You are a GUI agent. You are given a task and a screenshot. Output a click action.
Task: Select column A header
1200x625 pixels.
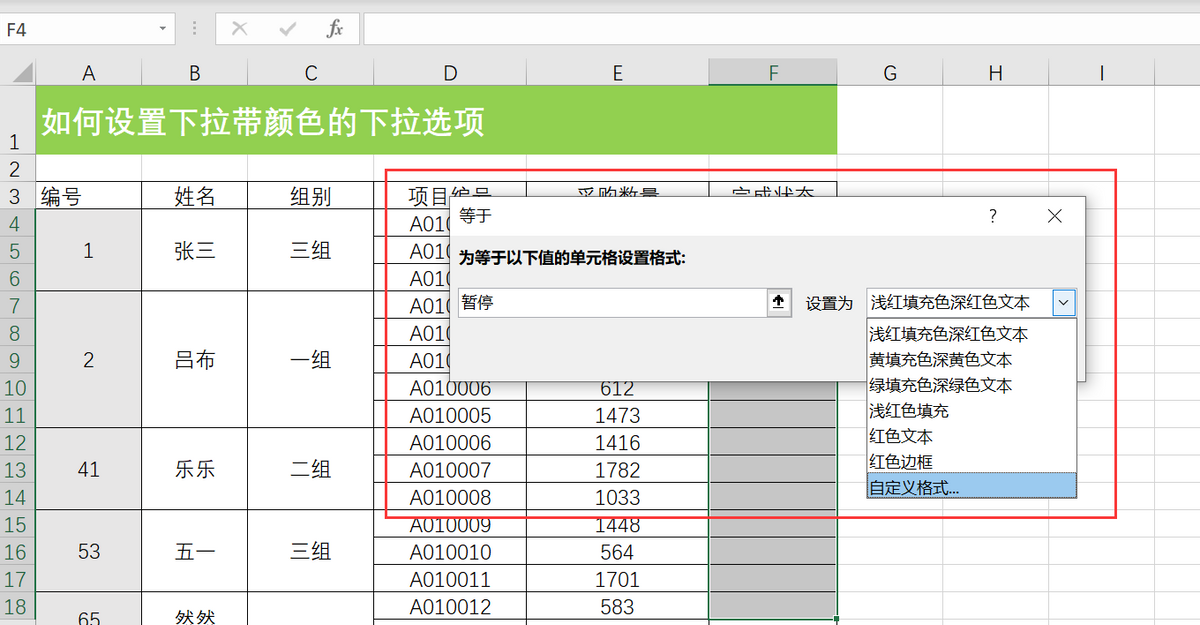(89, 73)
